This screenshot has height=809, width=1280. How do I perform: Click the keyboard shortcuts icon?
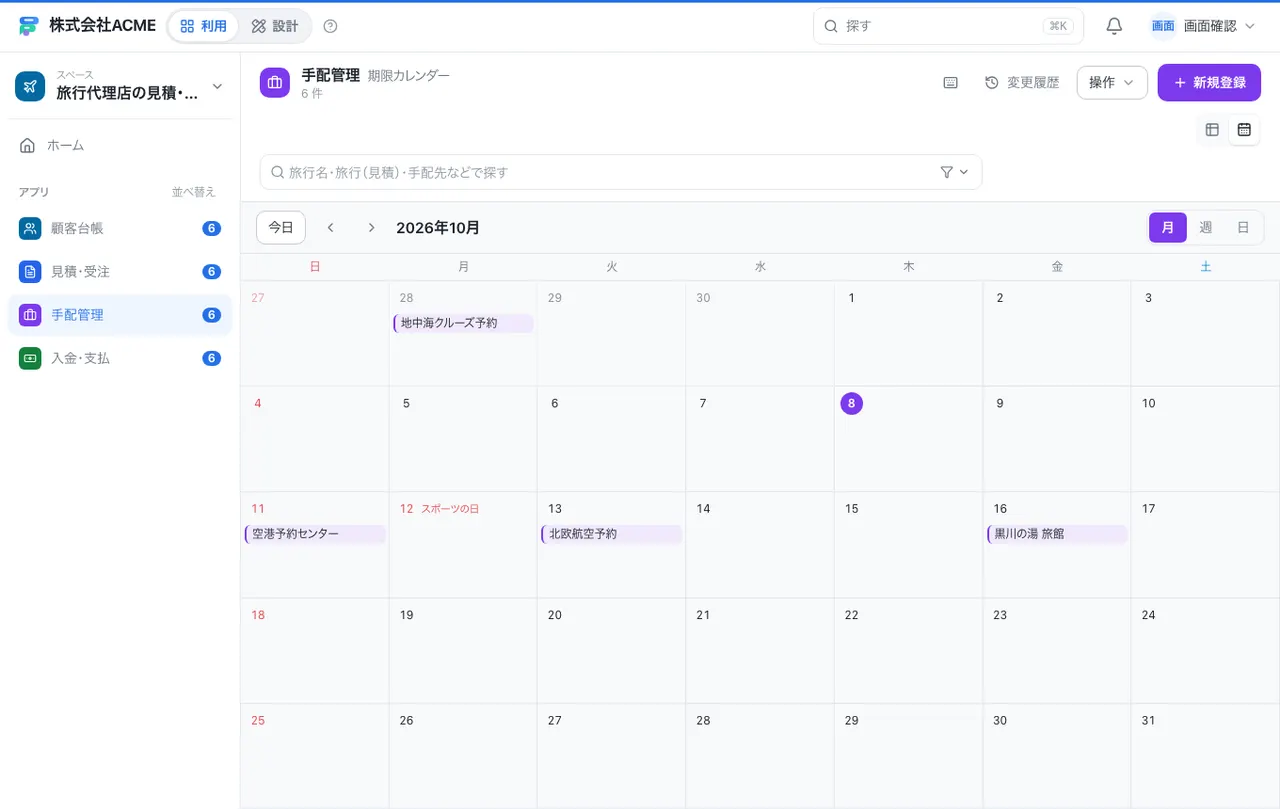(951, 83)
